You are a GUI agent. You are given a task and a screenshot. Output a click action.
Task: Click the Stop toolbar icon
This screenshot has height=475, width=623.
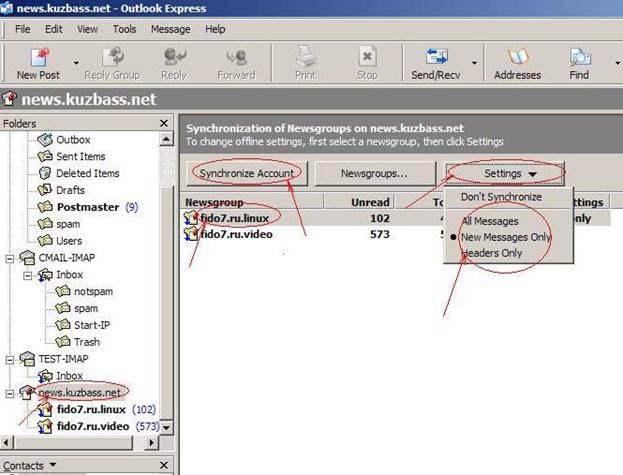(x=367, y=56)
